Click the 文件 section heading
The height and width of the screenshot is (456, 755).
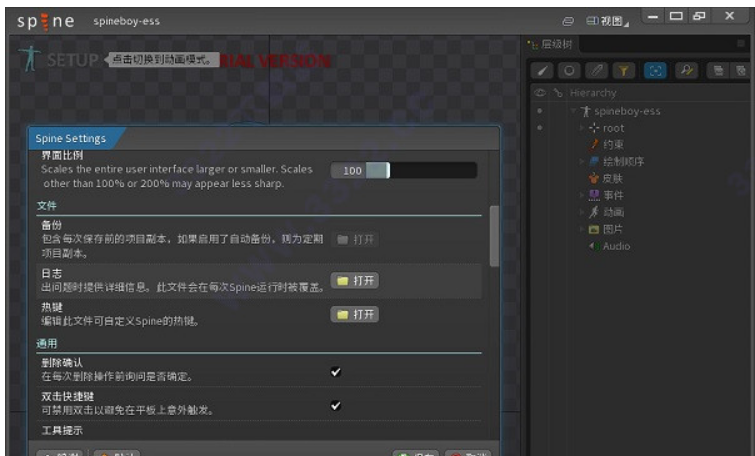coord(47,206)
